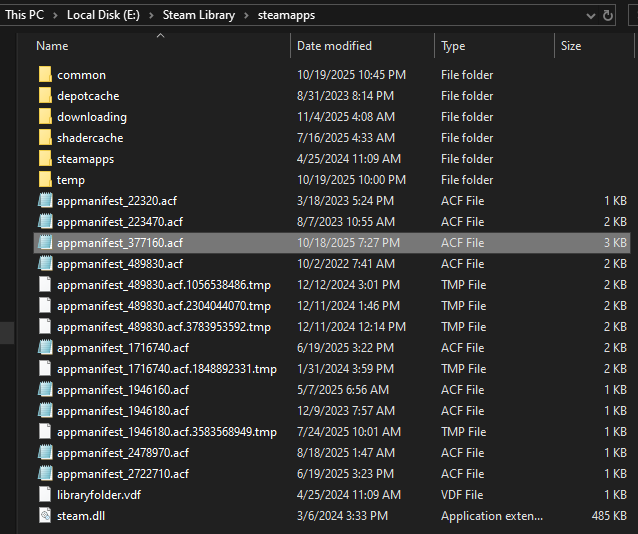This screenshot has width=638, height=534.
Task: Click the libraryfolder.vdf file icon
Action: coord(45,495)
